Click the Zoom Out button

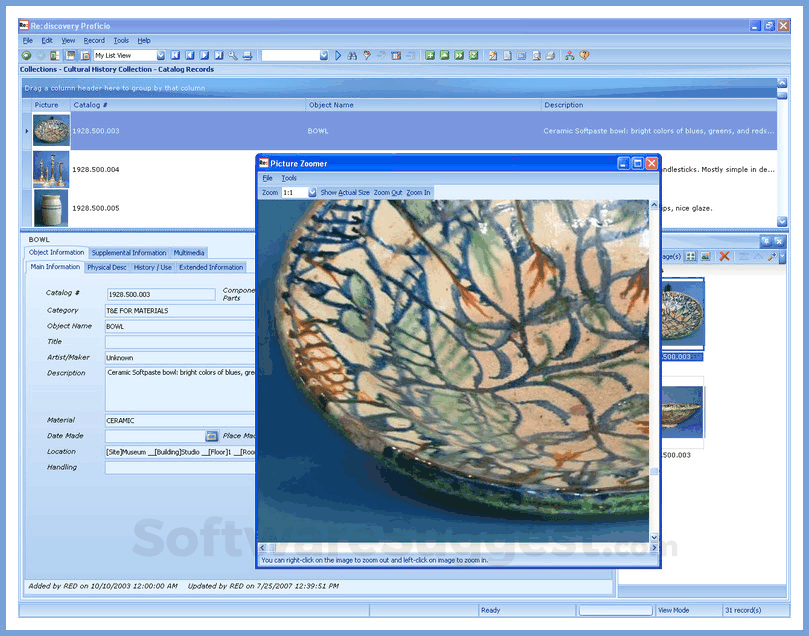coord(388,192)
